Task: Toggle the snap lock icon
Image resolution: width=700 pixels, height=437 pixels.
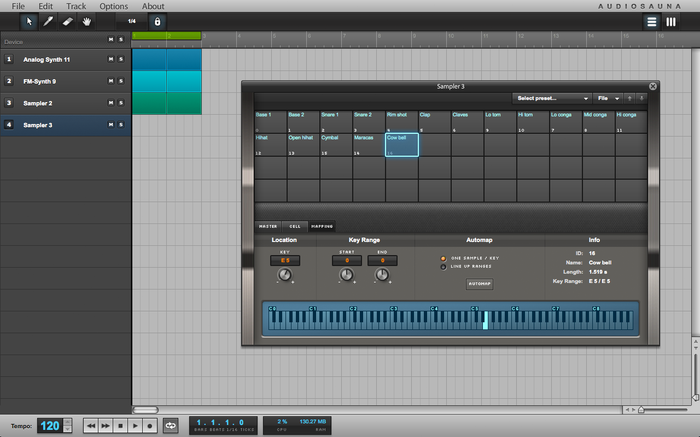Action: [x=158, y=21]
